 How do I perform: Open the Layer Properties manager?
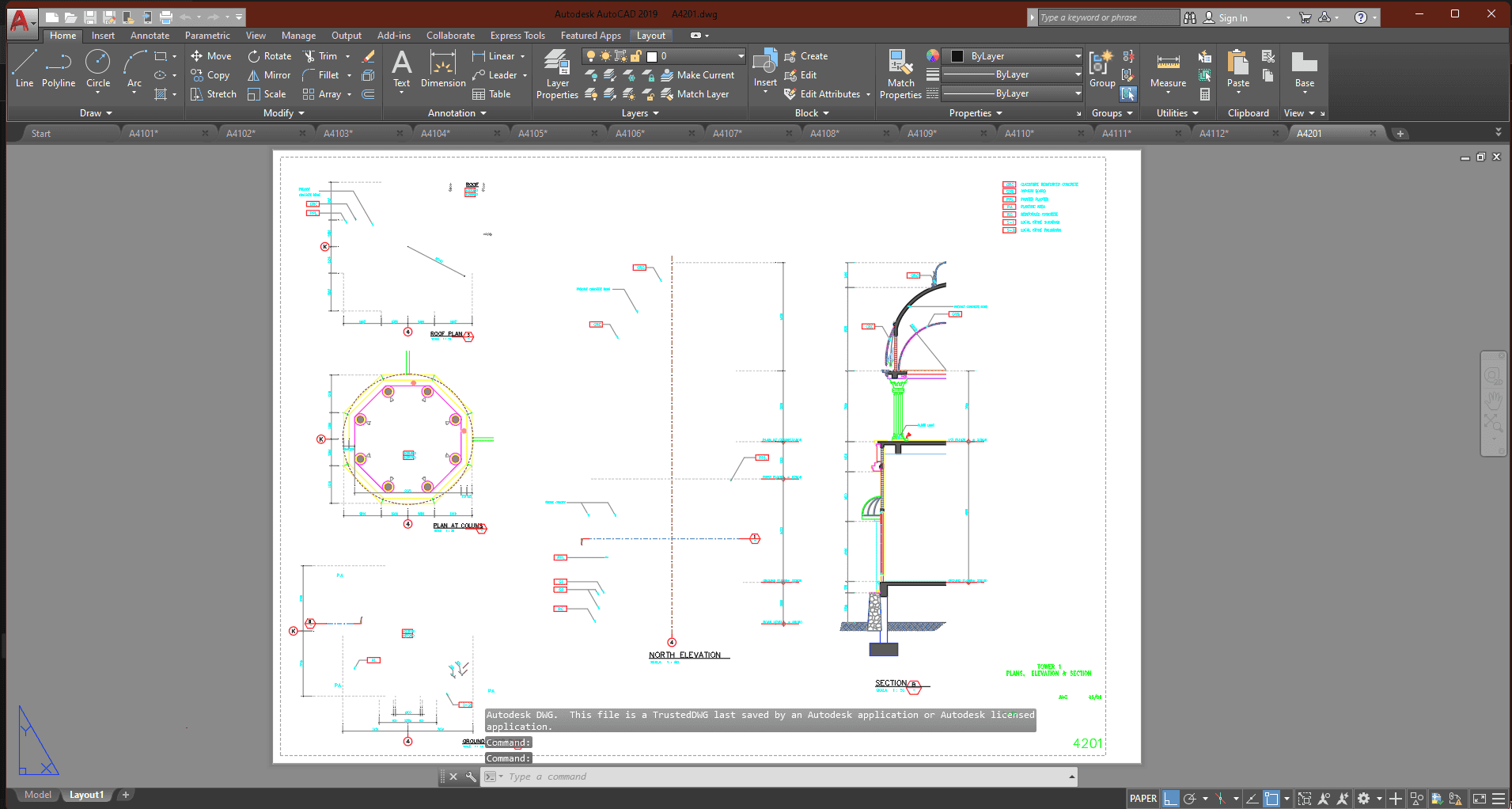(x=556, y=74)
